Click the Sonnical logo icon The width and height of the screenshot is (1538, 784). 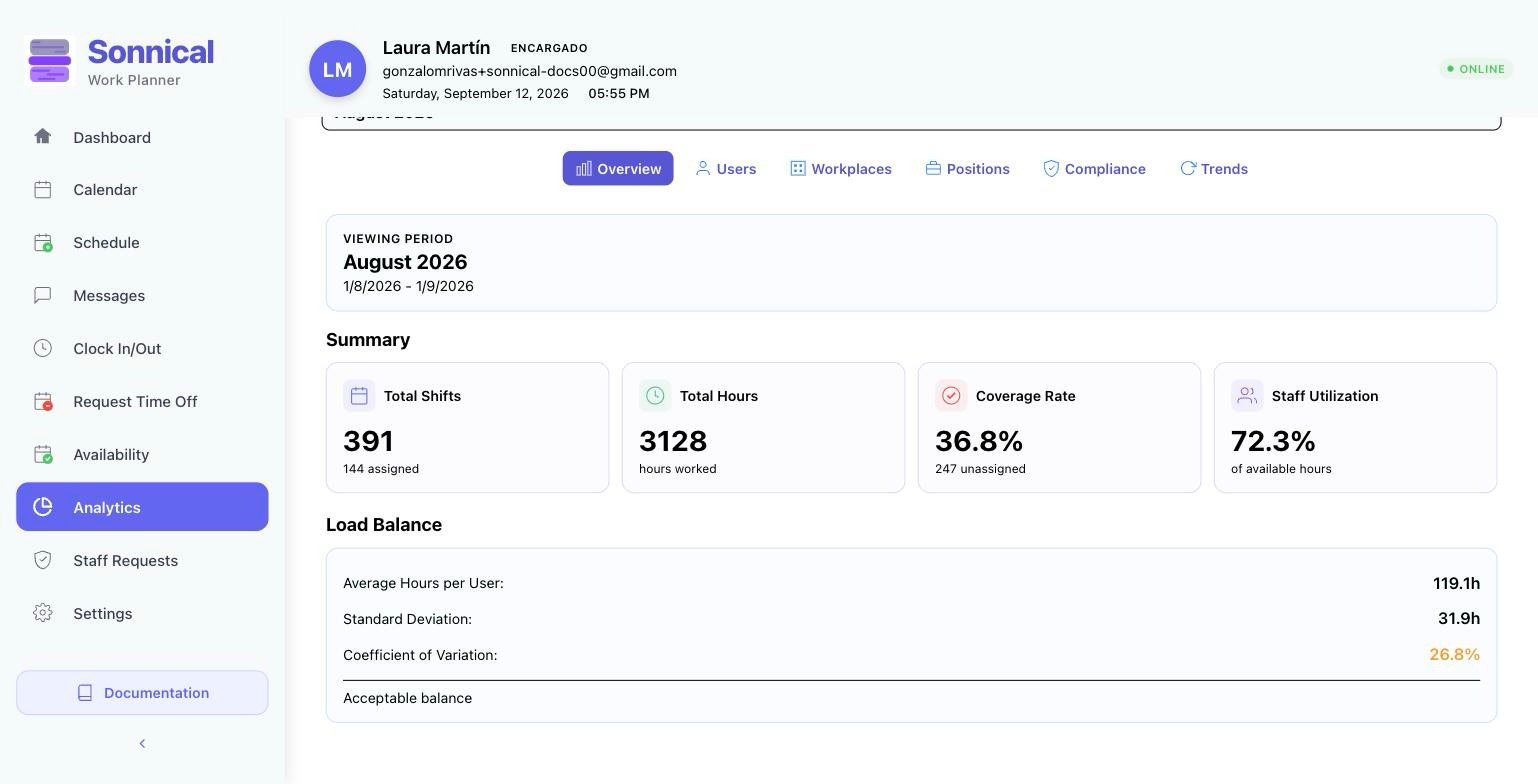click(50, 61)
